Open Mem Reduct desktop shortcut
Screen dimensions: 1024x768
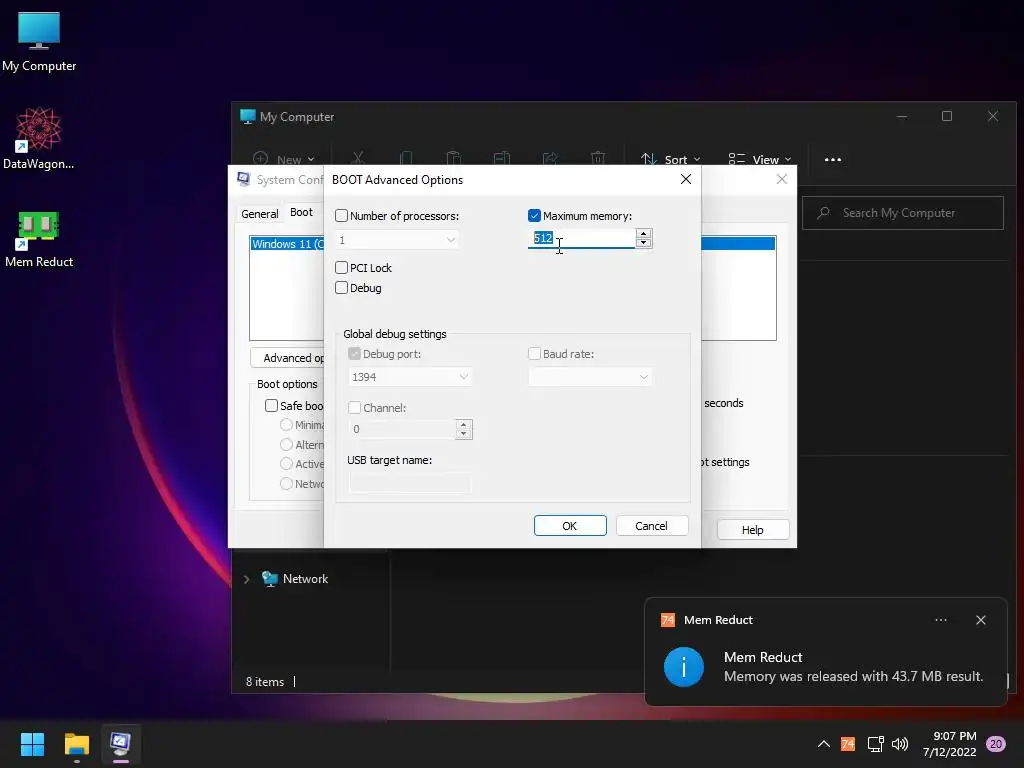point(39,238)
